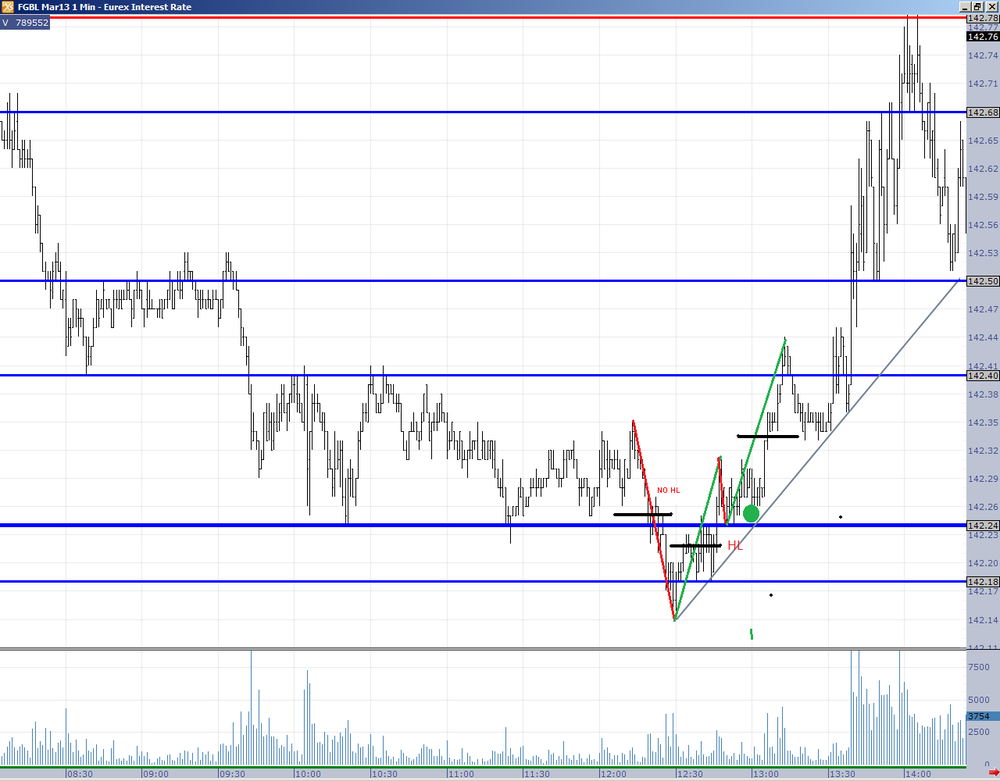Click the V 789552 volume info box
This screenshot has width=1000, height=781.
point(25,23)
